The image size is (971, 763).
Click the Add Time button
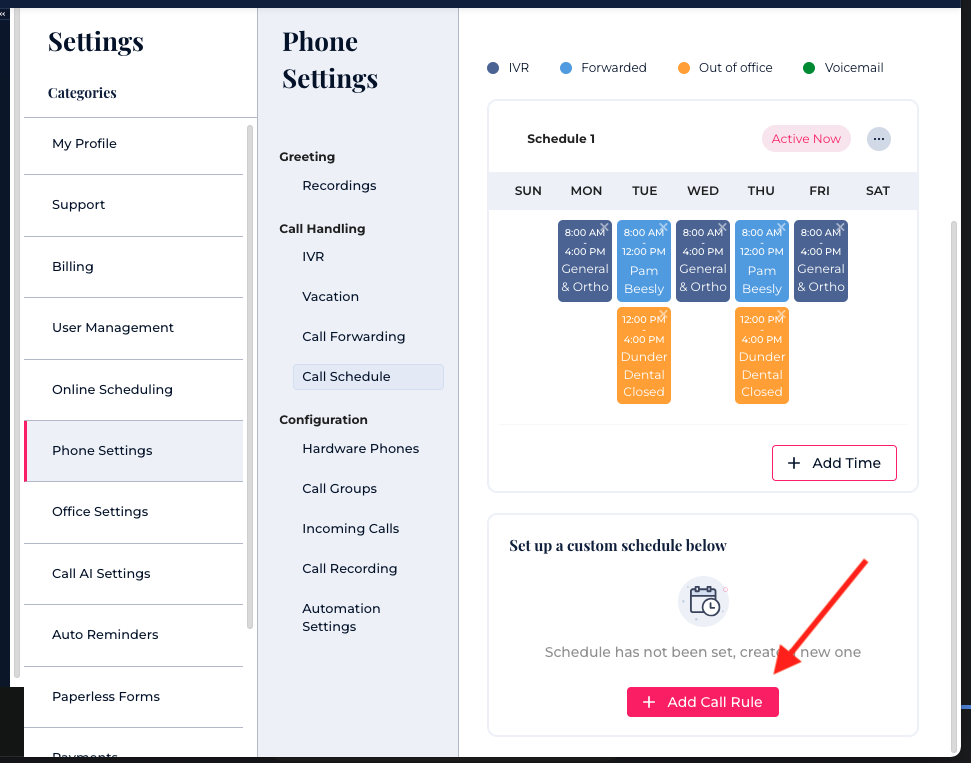(x=834, y=463)
